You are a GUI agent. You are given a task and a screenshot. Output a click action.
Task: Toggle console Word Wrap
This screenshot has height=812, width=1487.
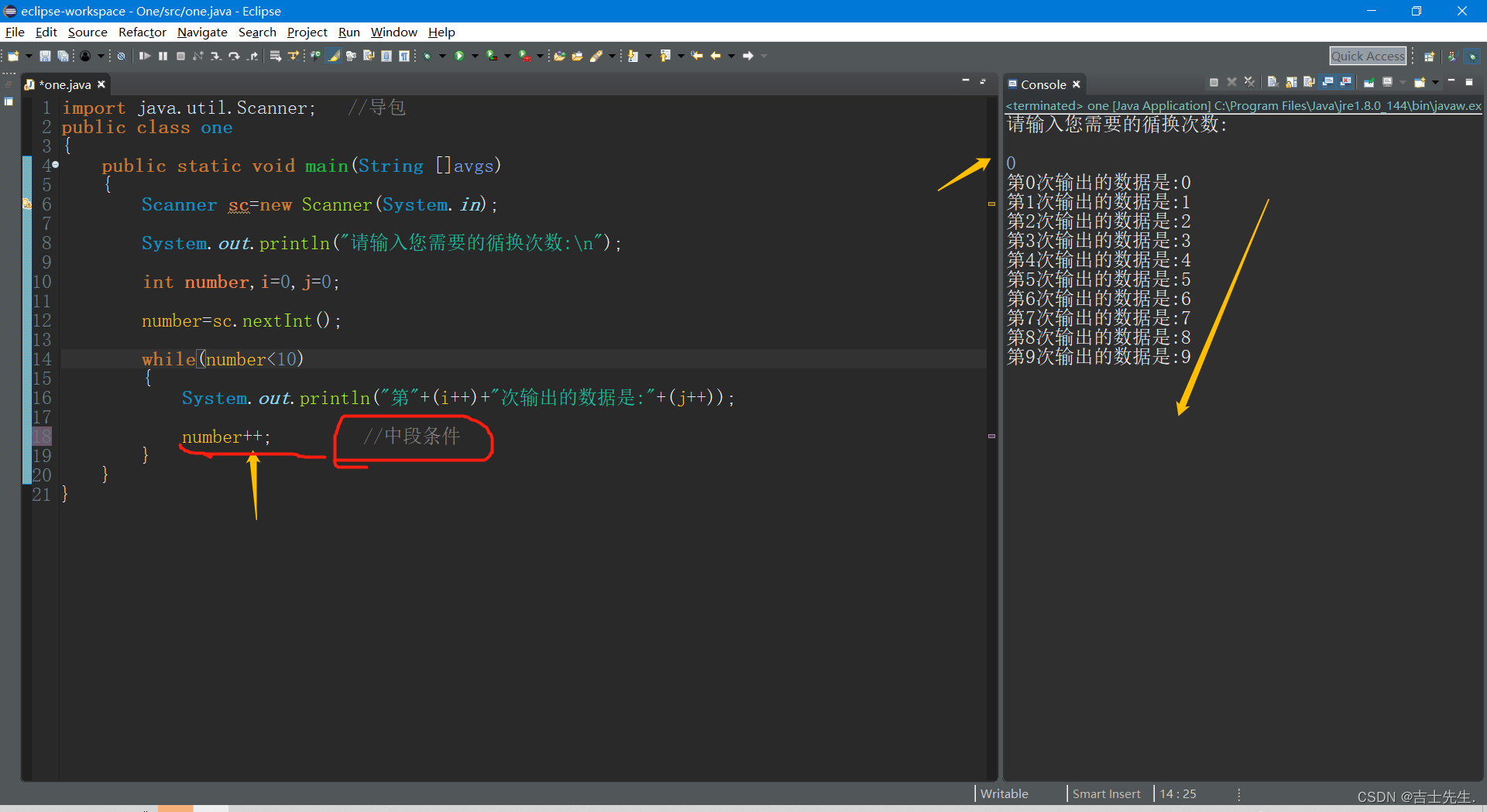[1309, 82]
